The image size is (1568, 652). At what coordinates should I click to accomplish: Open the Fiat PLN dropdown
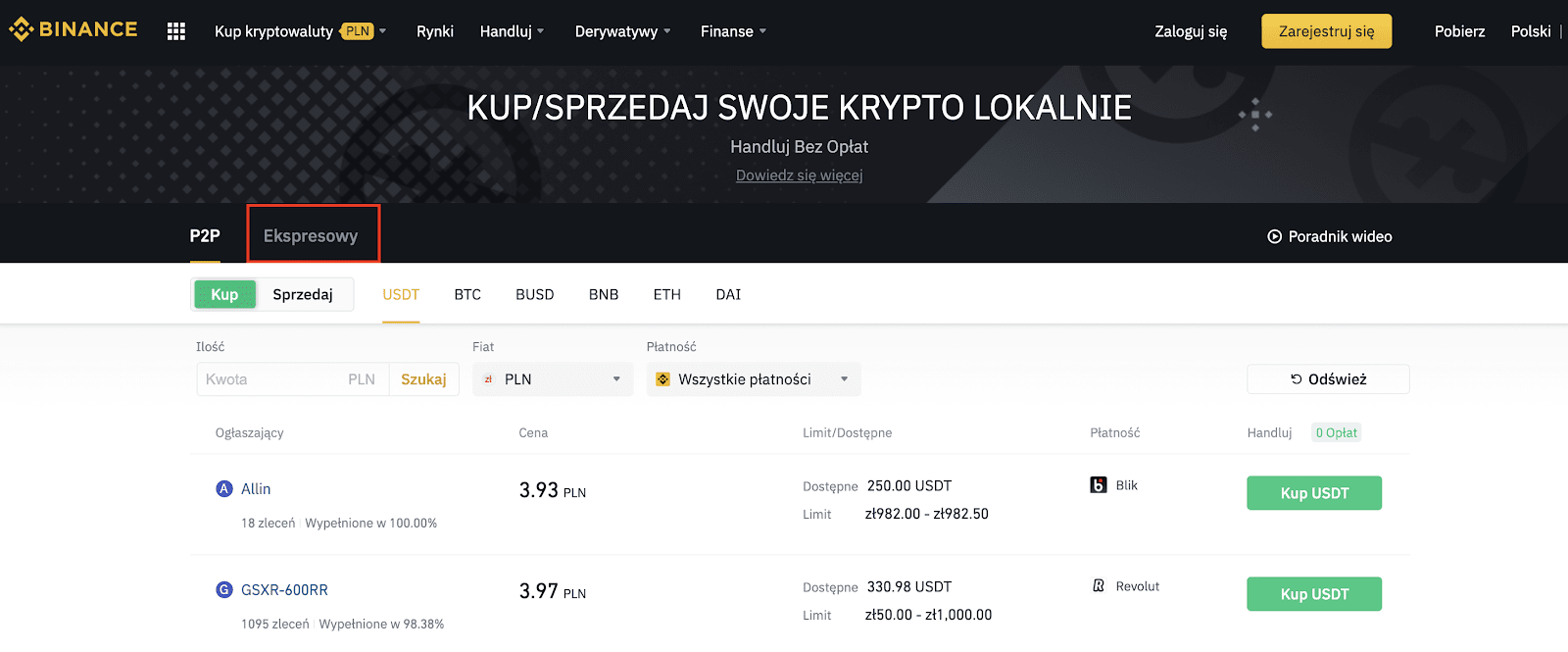(x=553, y=379)
